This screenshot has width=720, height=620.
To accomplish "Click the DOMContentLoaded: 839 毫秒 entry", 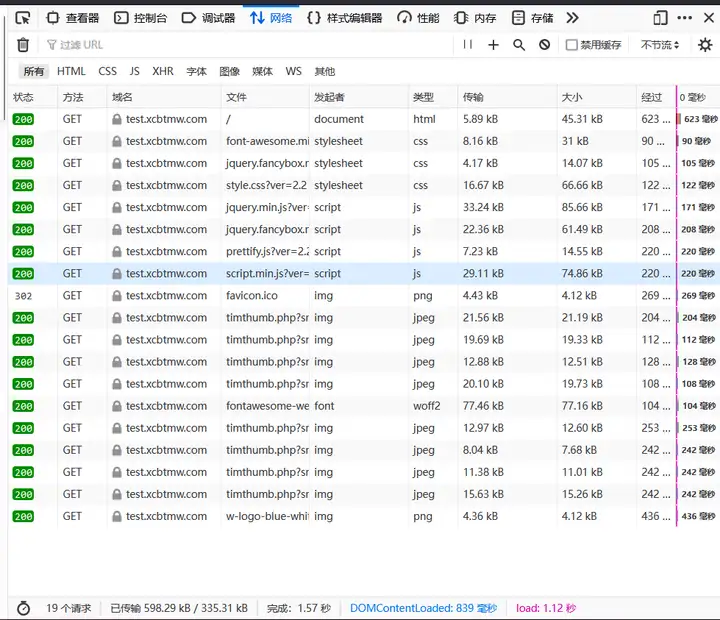I will (423, 608).
